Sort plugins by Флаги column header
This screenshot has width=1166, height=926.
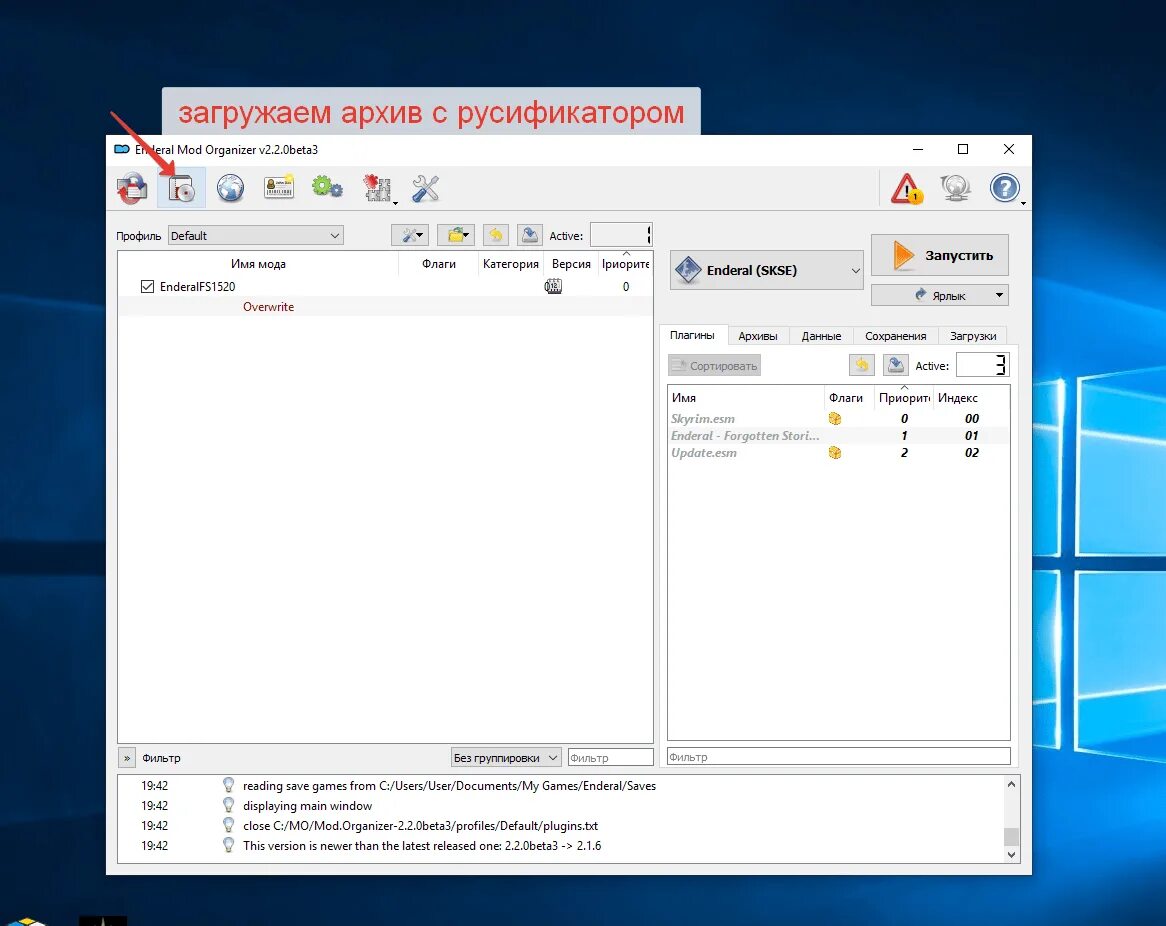[846, 398]
